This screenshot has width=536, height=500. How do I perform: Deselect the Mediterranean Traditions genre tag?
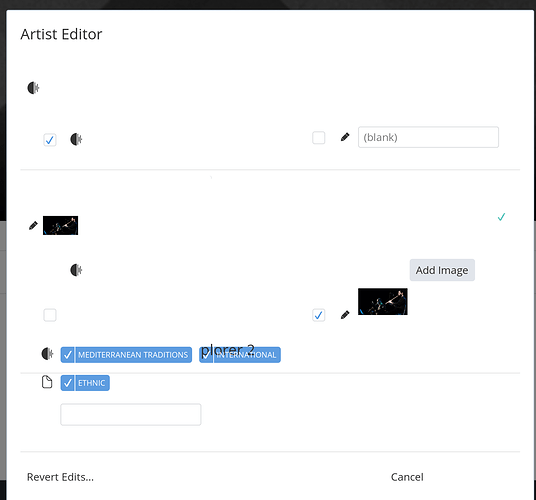(x=126, y=355)
